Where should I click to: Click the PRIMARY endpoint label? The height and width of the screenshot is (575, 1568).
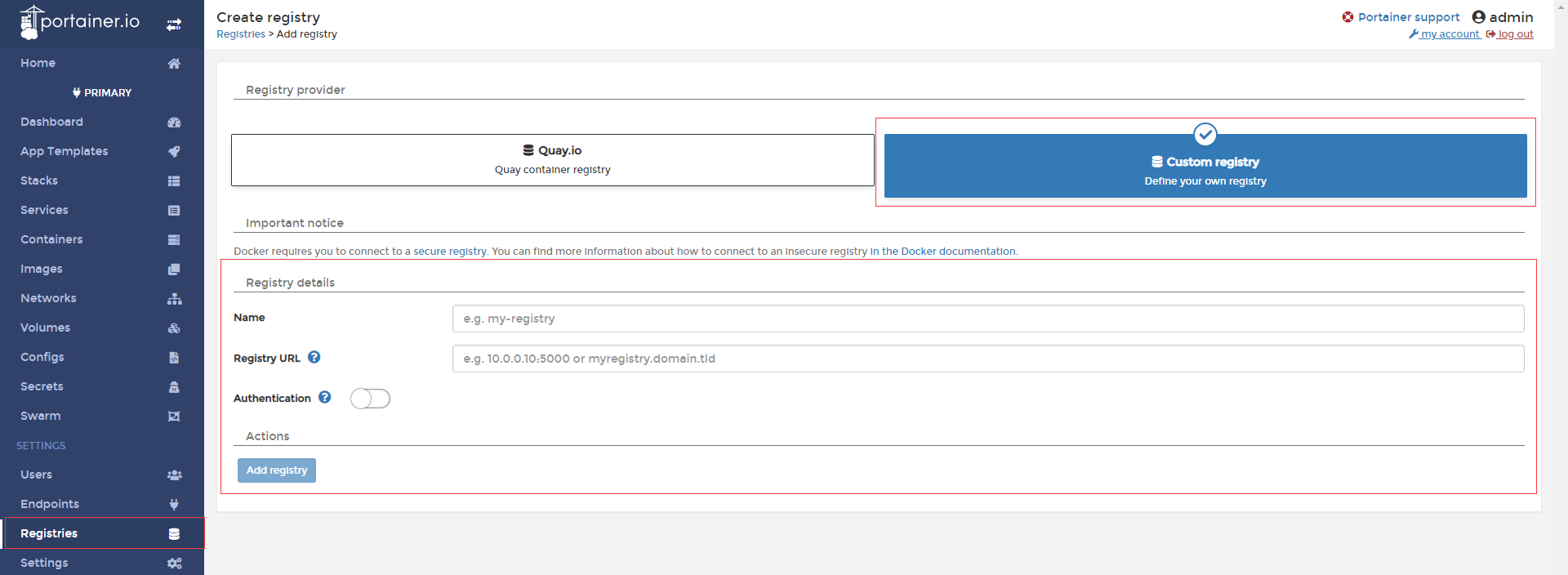pos(108,92)
